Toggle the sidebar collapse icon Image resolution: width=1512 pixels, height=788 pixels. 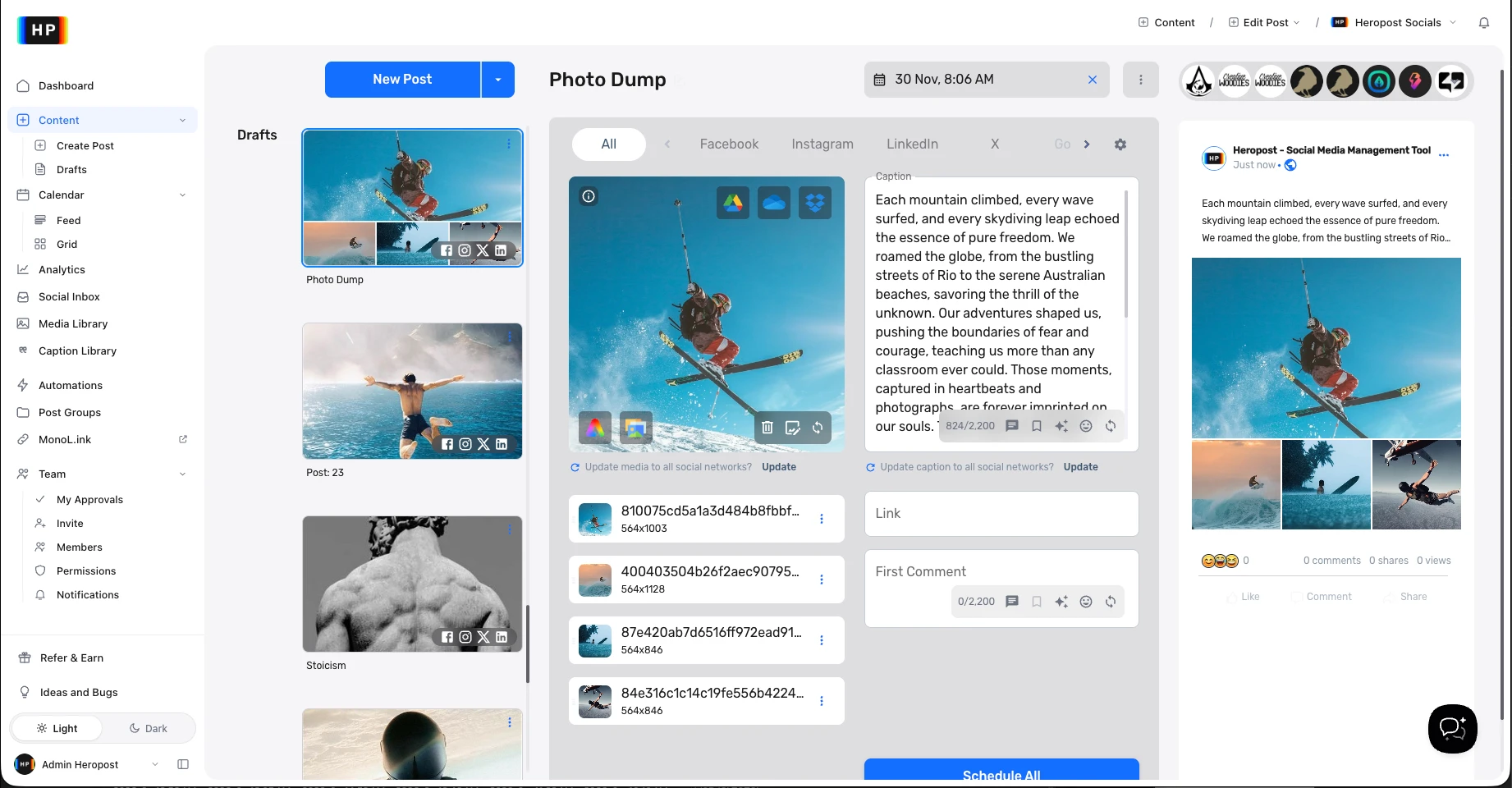click(183, 764)
